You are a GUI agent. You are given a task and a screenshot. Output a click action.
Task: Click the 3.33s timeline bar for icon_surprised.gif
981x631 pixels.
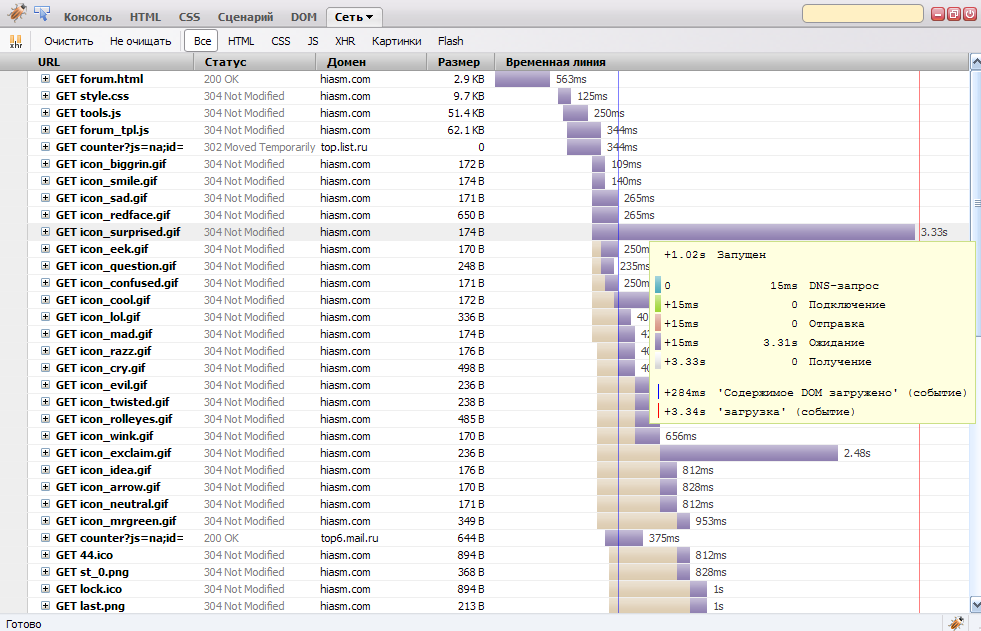point(752,232)
